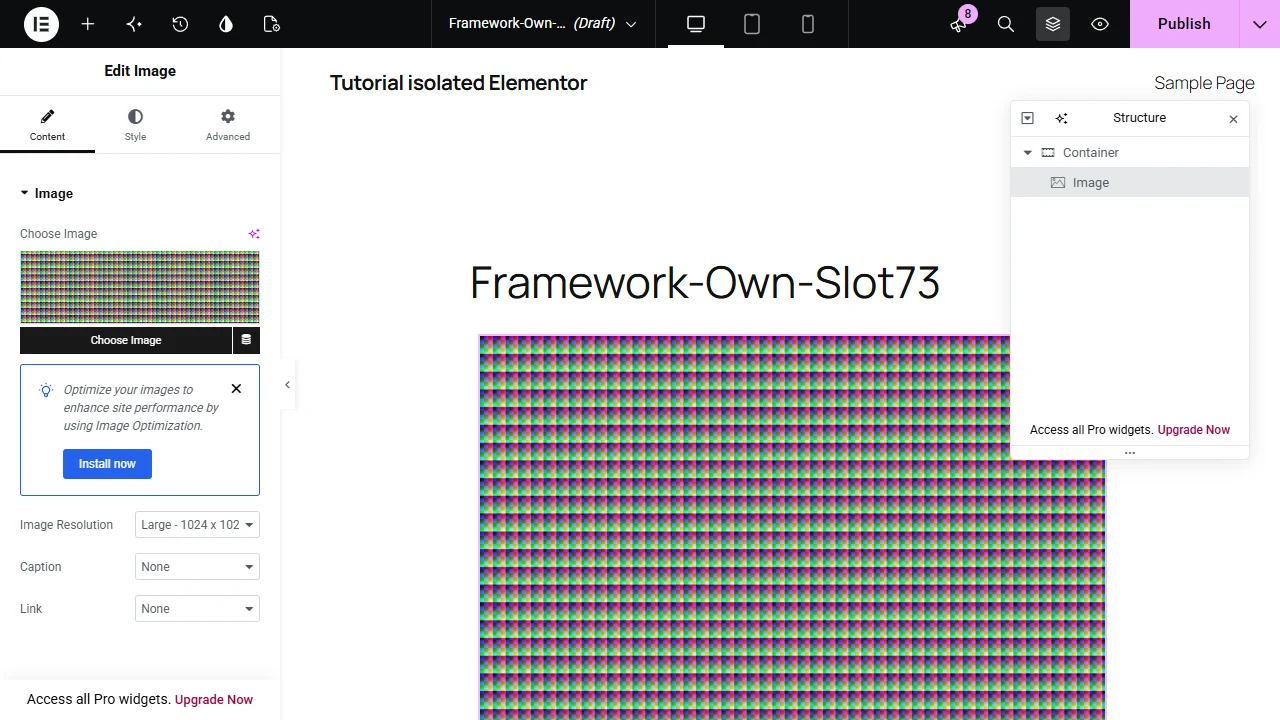Image resolution: width=1280 pixels, height=720 pixels.
Task: Open the Caption dropdown
Action: (197, 567)
